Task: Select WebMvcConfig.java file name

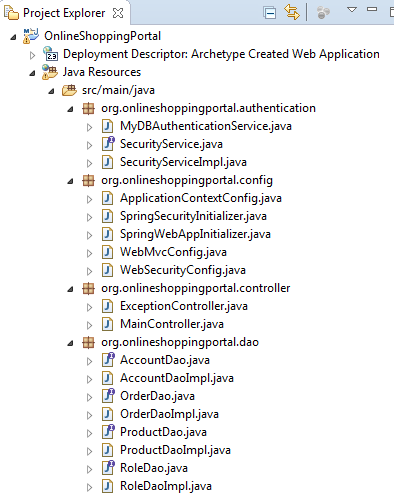Action: 173,252
